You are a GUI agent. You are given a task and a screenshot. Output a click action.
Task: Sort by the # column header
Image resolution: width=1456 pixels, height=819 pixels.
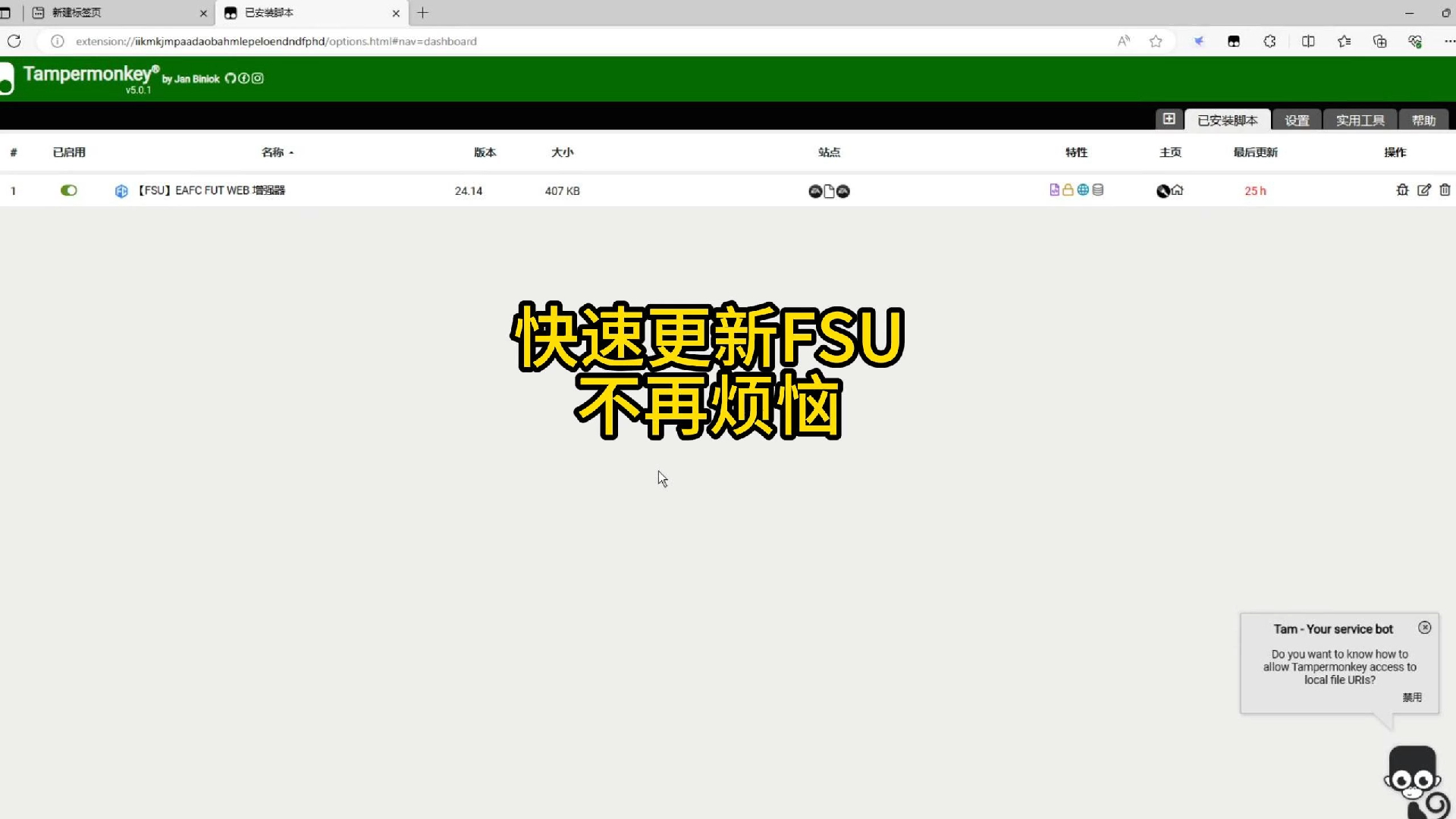point(13,152)
